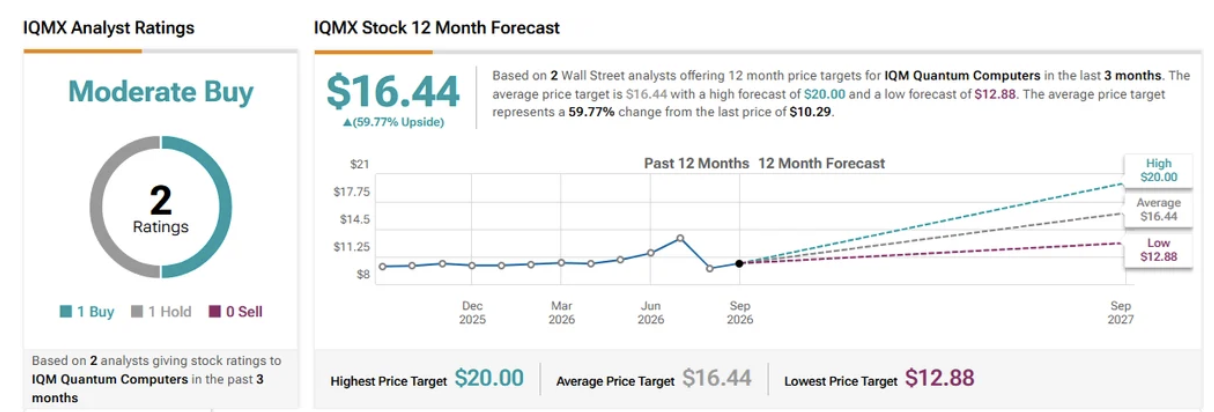Viewport: 1214px width, 412px height.
Task: Select the Average $16.44 forecast label
Action: tap(1158, 210)
